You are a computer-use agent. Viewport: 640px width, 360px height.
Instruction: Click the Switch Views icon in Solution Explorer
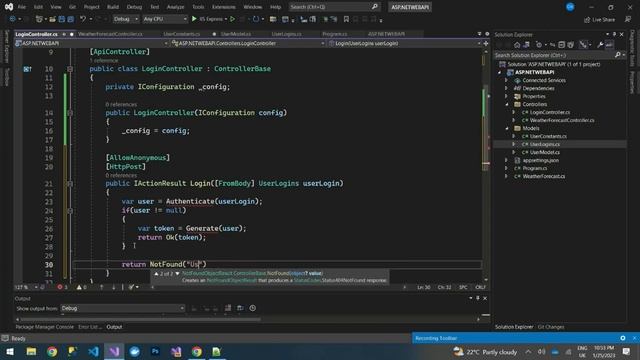tap(527, 44)
